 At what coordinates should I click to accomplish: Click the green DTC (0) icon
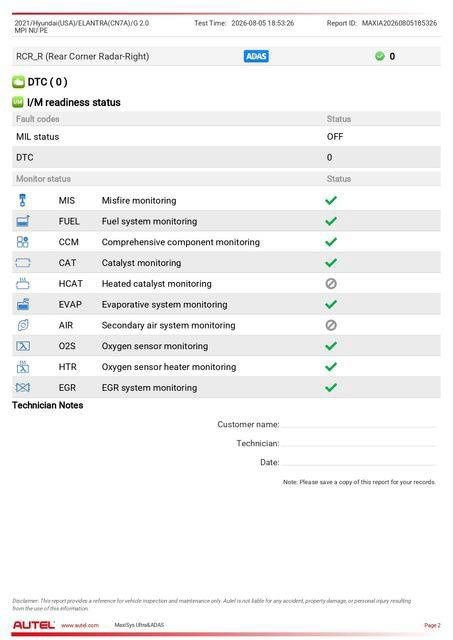(x=18, y=82)
